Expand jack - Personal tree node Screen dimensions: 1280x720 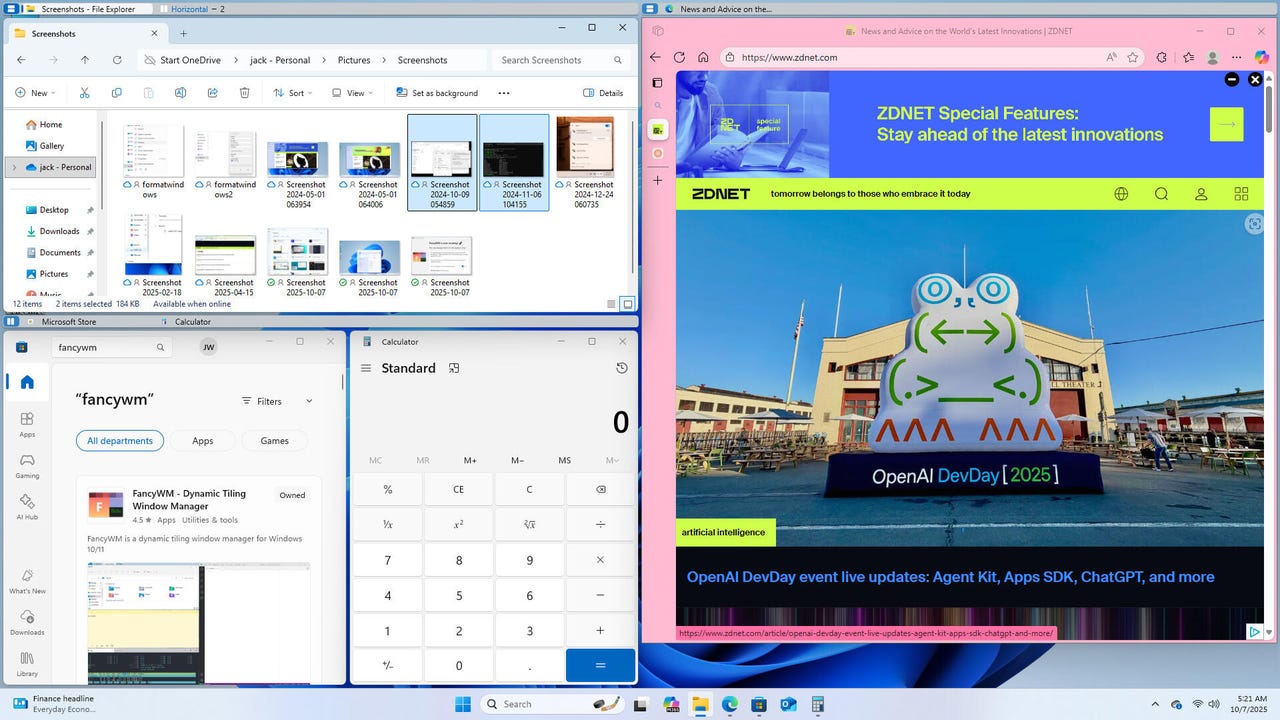tap(13, 167)
